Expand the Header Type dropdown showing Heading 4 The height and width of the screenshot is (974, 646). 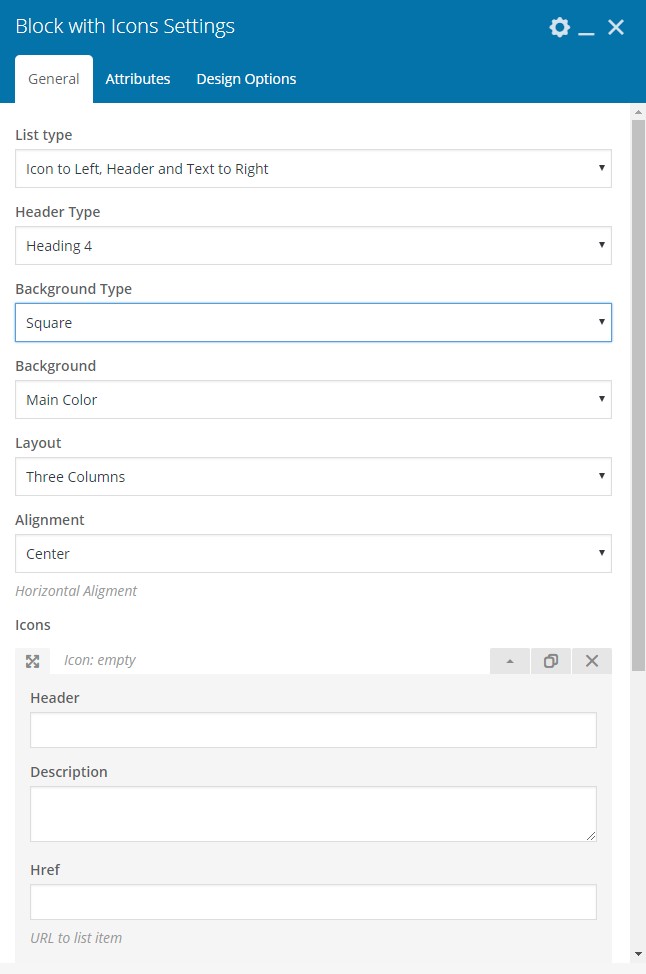point(314,245)
